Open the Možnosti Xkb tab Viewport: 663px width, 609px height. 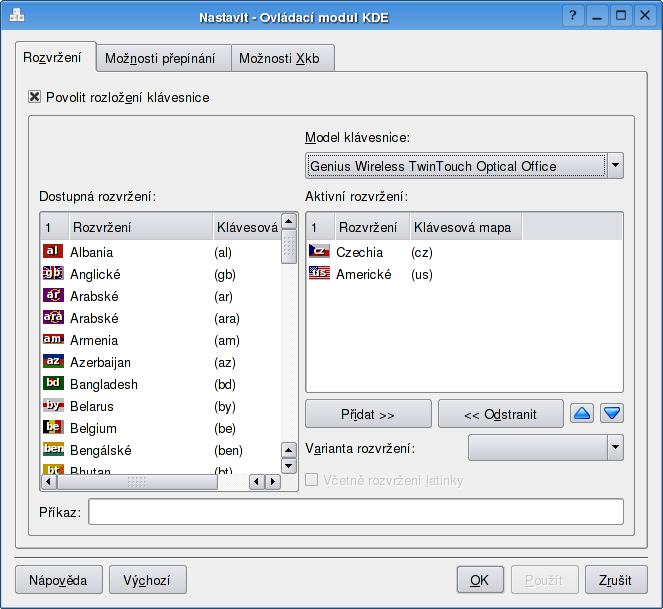[279, 58]
